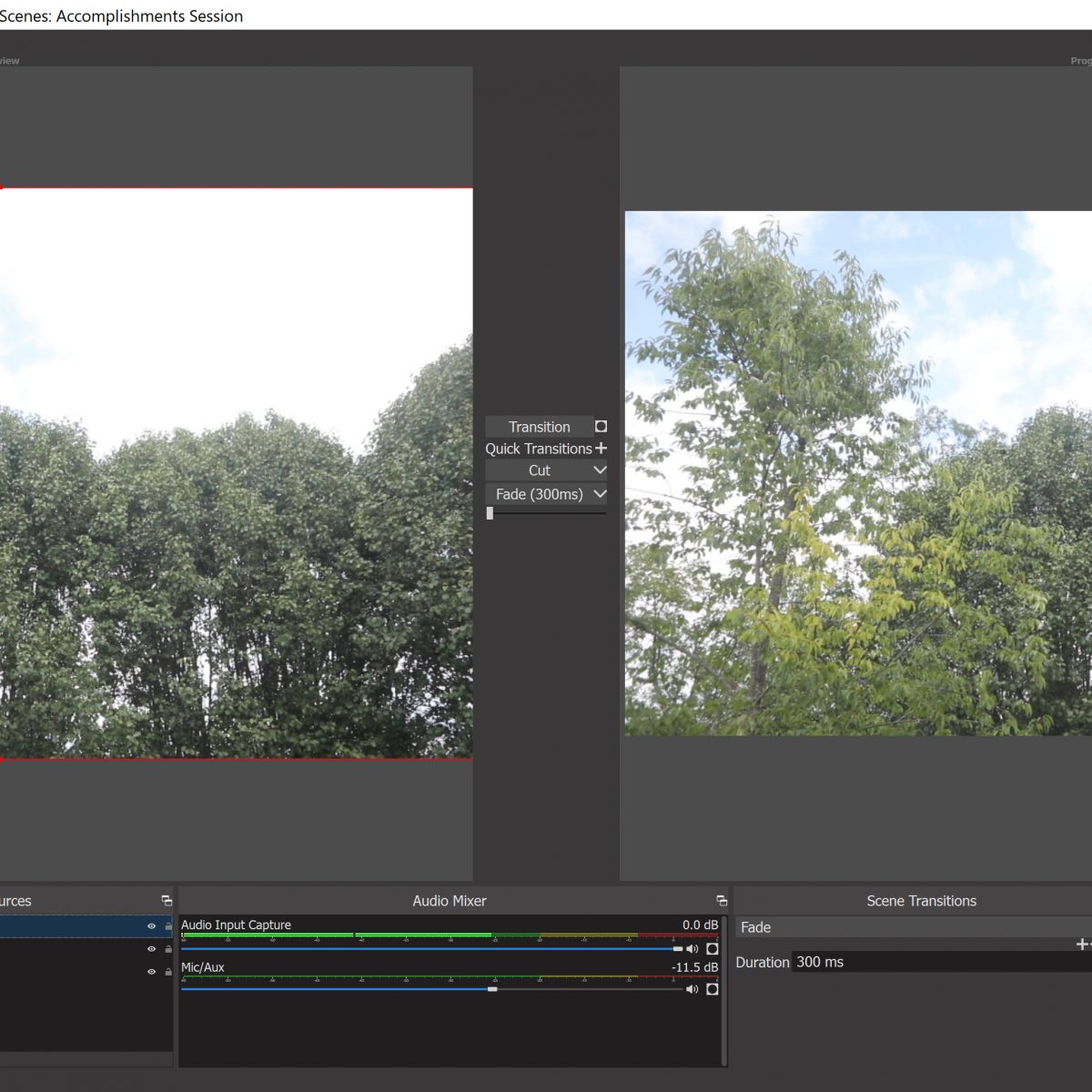The width and height of the screenshot is (1092, 1092).
Task: Undock the Audio Mixer panel
Action: 722,901
